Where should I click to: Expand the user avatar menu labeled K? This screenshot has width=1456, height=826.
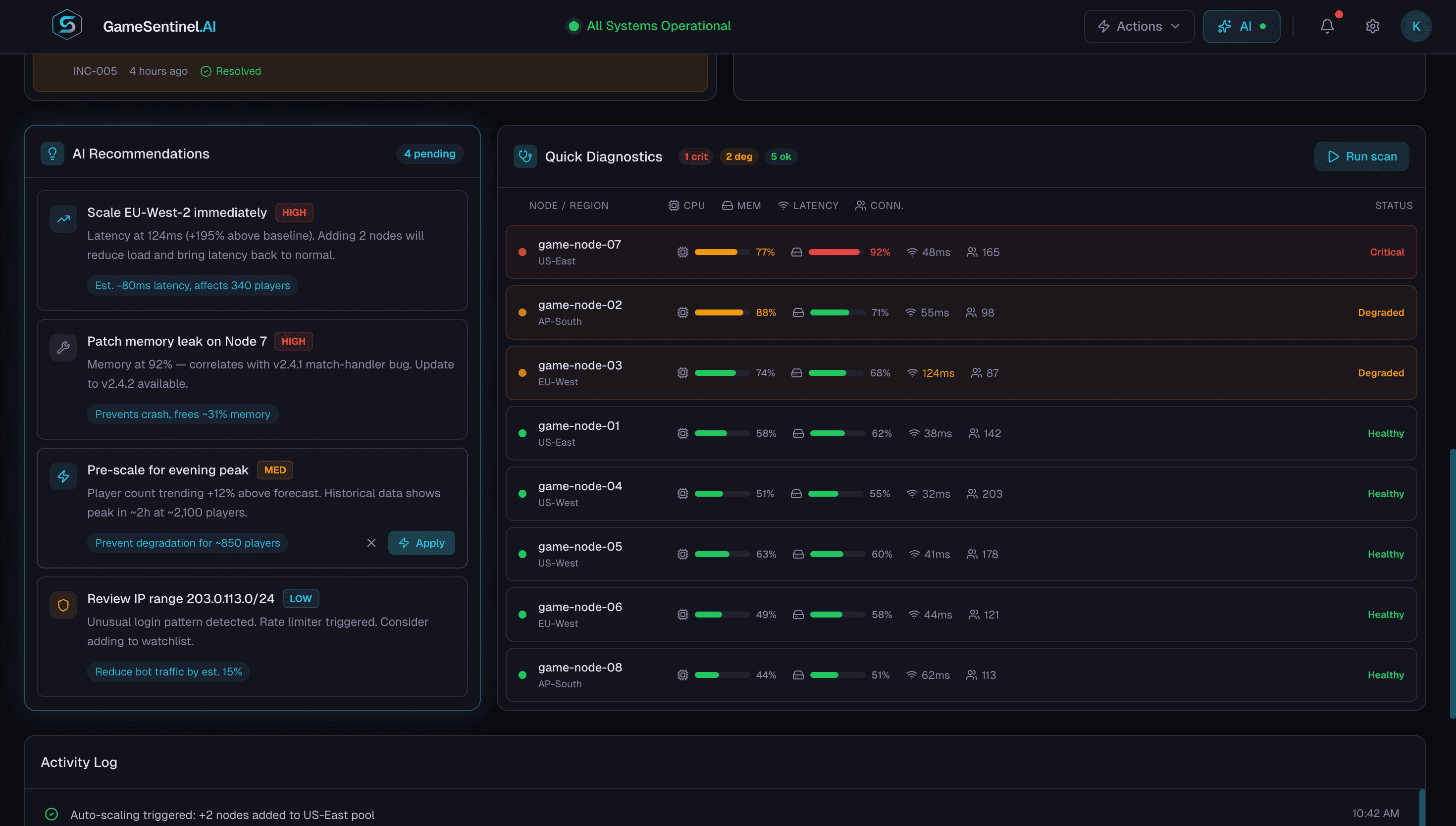click(1416, 26)
